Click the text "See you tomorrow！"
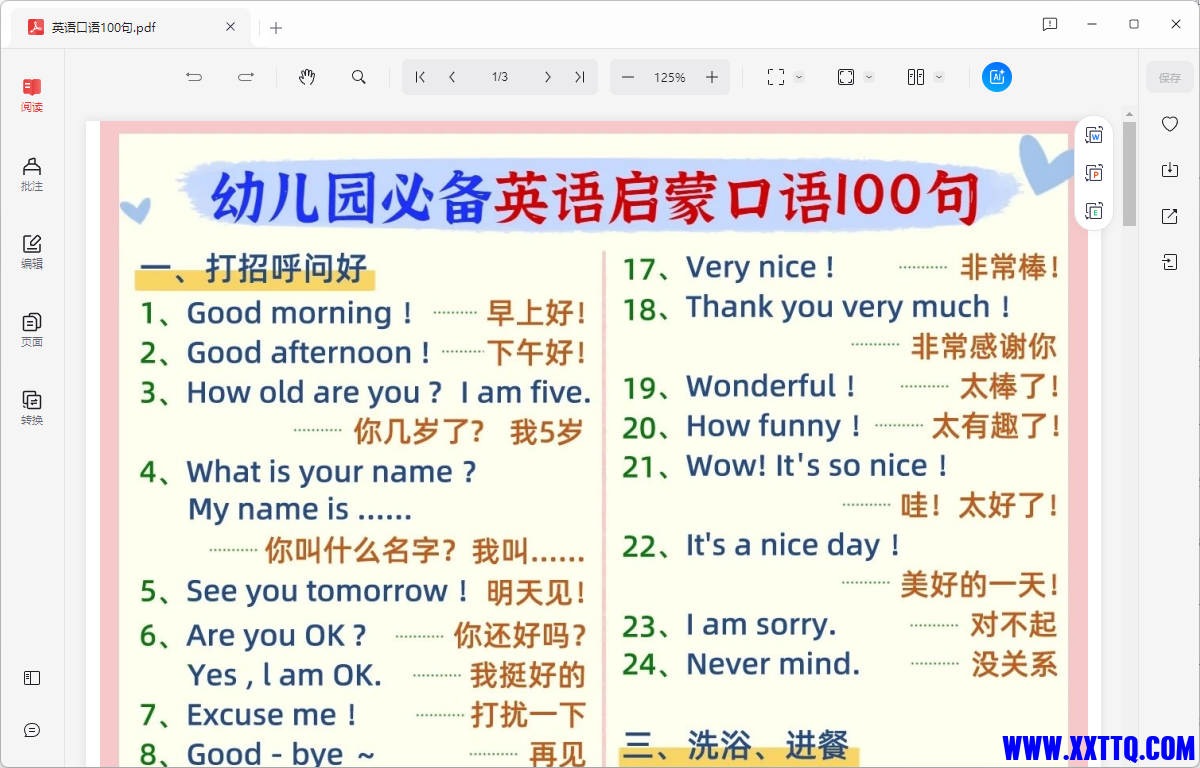The image size is (1200, 768). (x=328, y=591)
